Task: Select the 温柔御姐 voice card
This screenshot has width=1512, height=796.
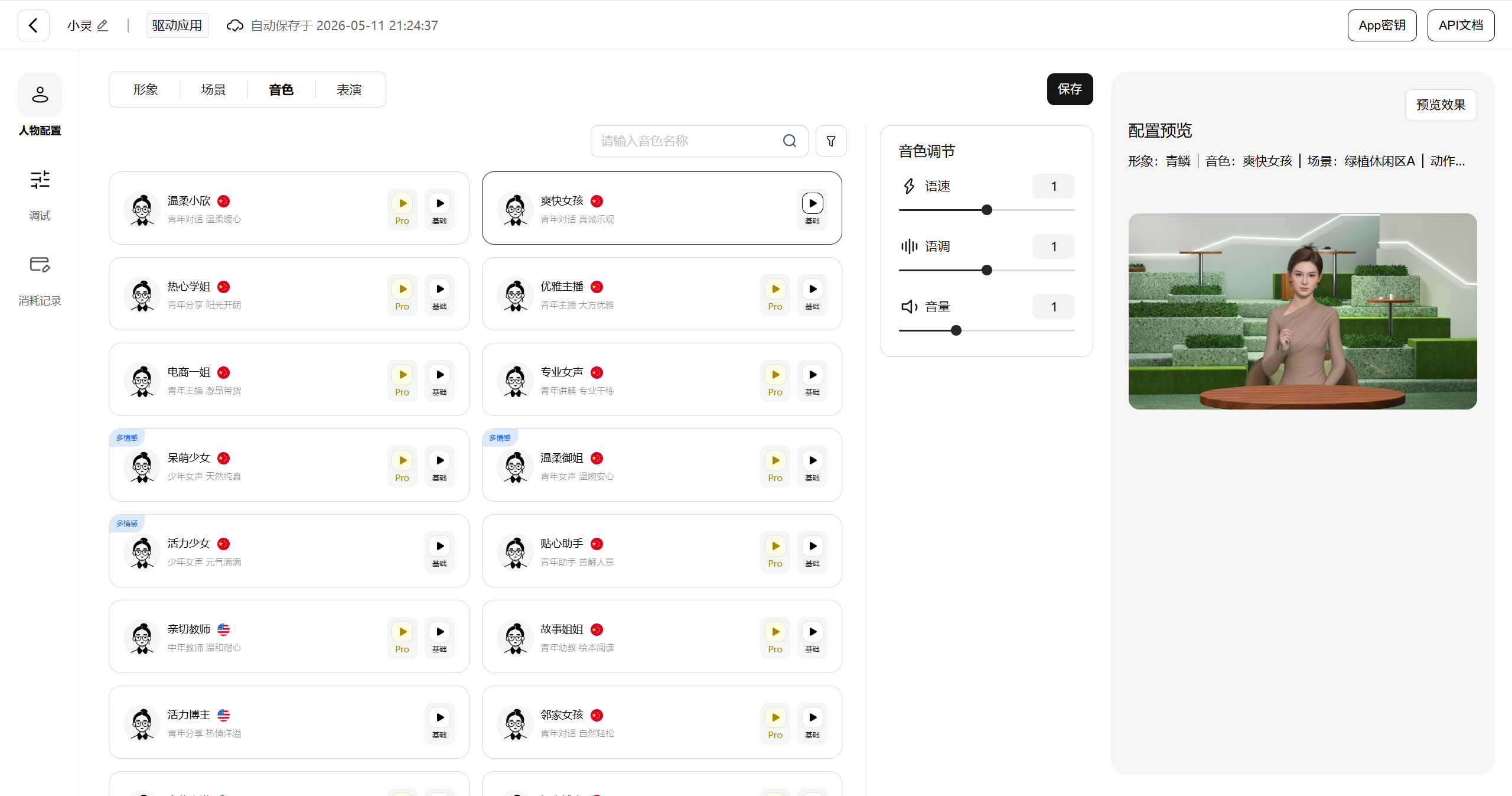Action: click(661, 465)
